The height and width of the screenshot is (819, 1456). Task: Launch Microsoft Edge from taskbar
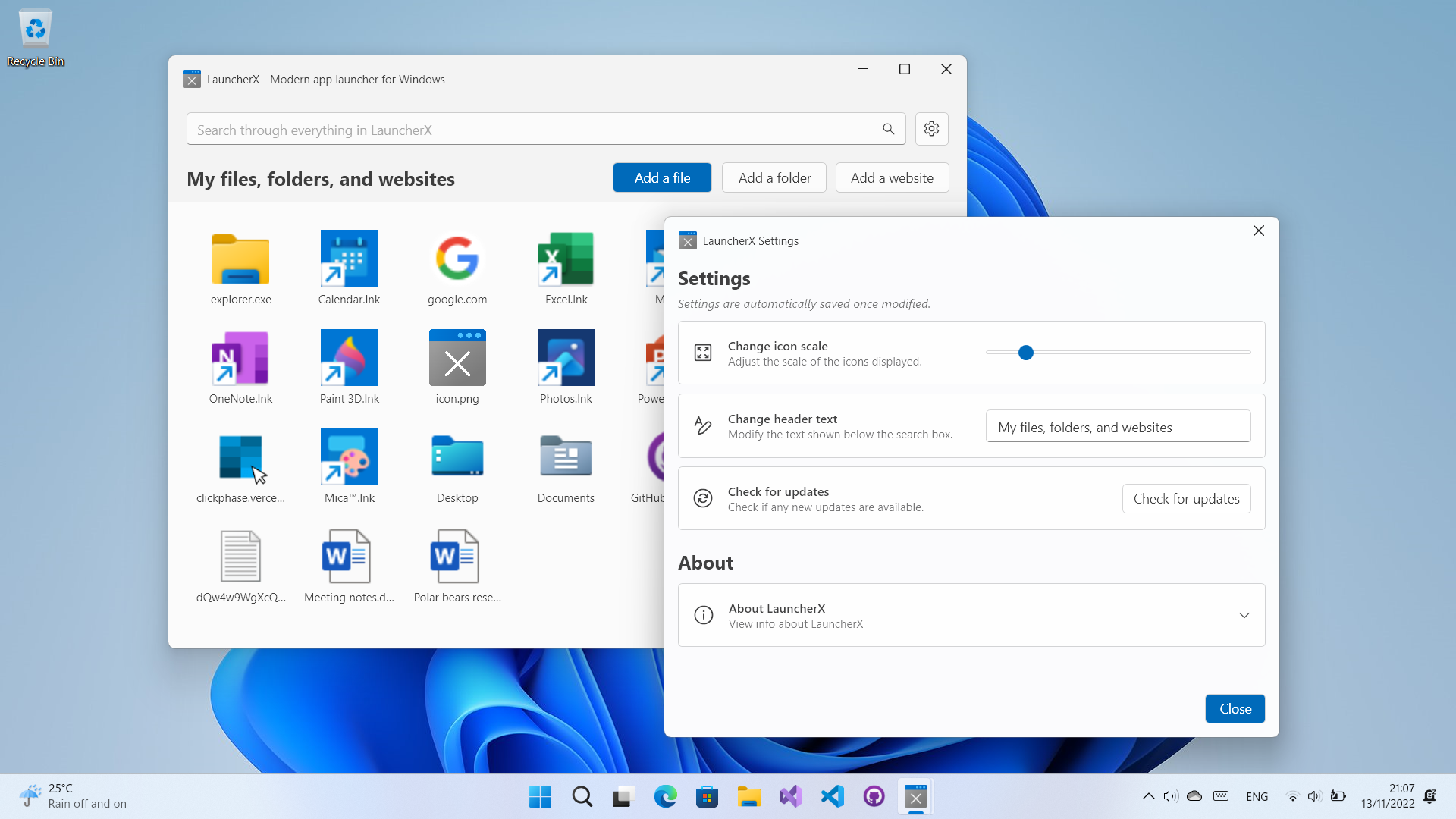coord(665,796)
